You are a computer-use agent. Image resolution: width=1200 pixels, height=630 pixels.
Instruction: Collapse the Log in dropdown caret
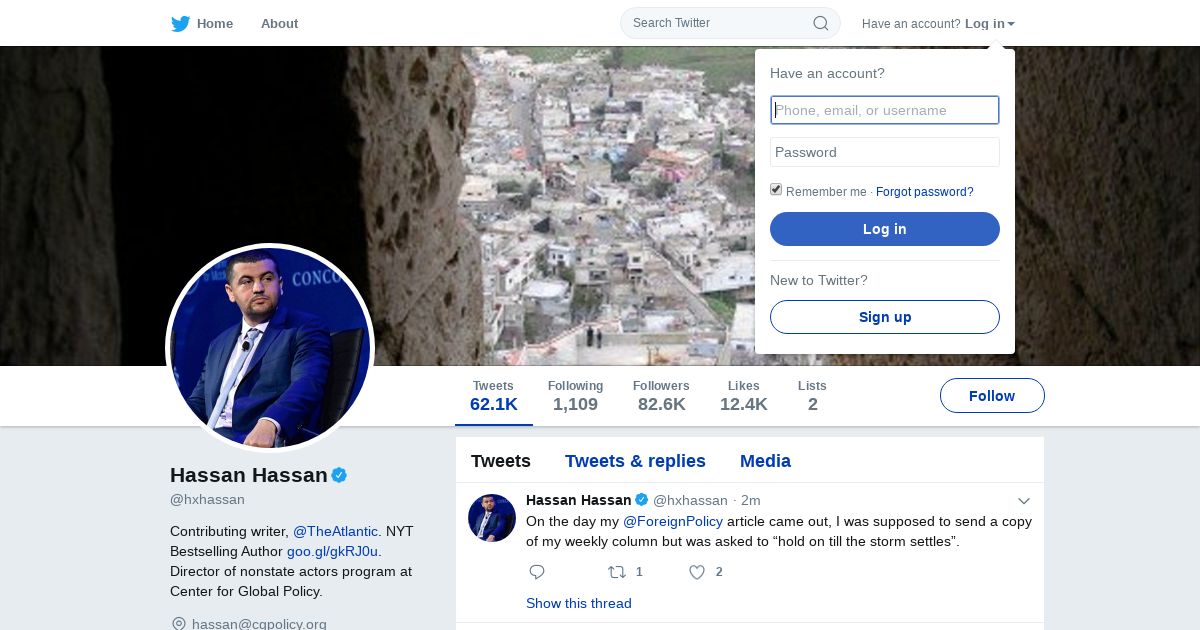point(1011,24)
